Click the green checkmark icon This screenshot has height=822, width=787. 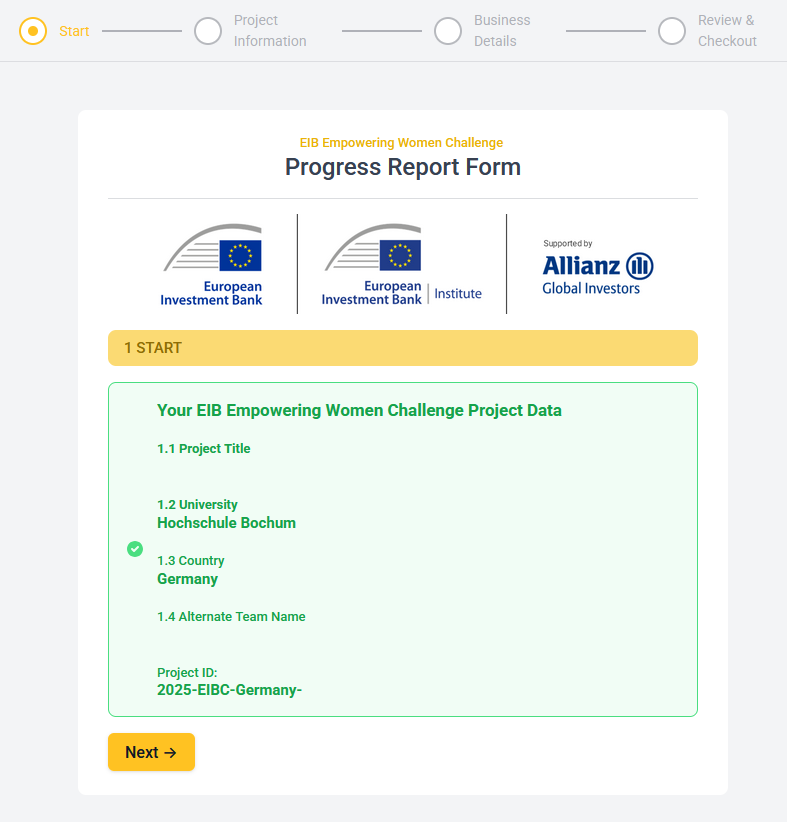click(135, 549)
